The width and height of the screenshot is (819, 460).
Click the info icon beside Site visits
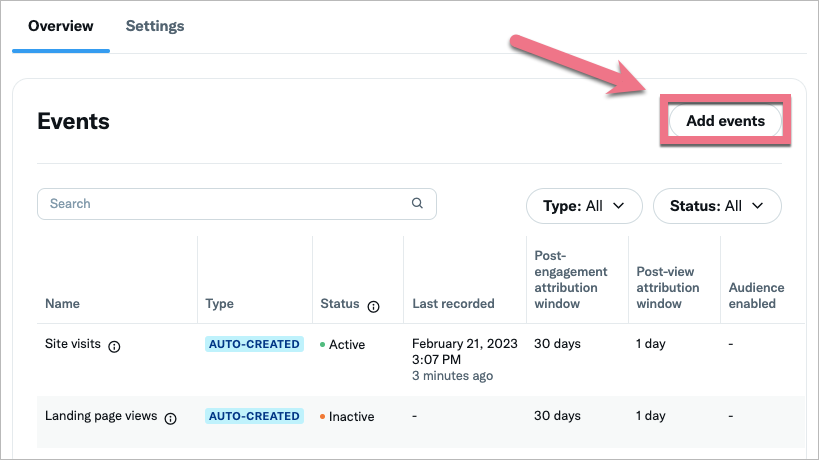(114, 346)
